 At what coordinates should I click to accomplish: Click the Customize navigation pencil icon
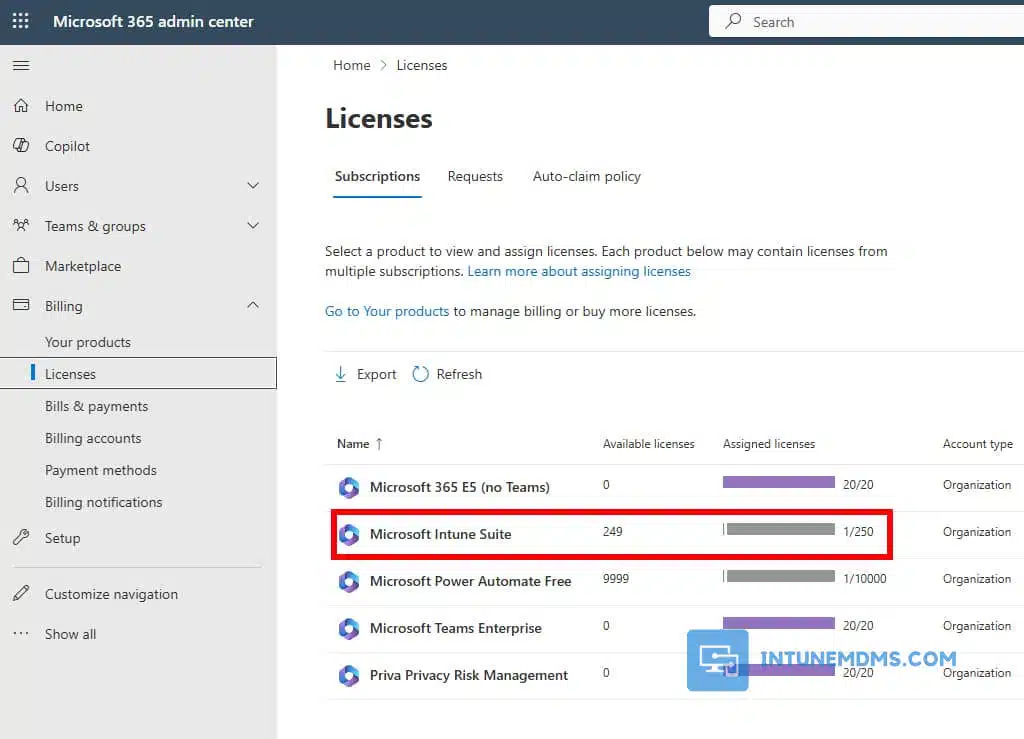pos(21,593)
